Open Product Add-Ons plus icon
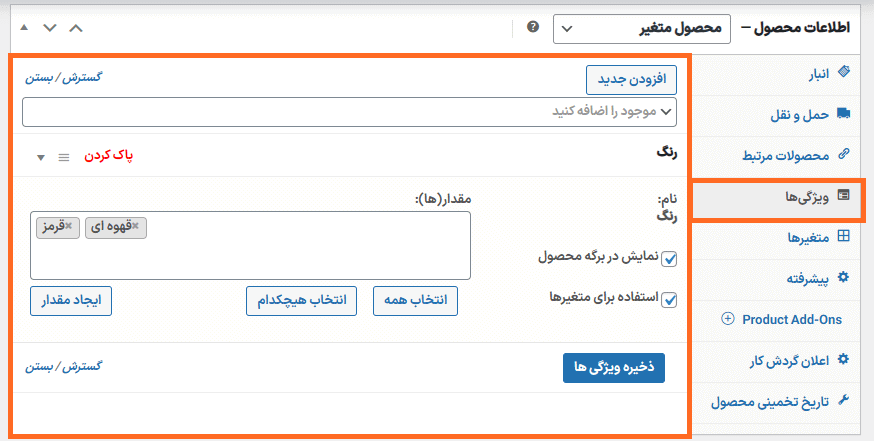The image size is (874, 441). [x=727, y=318]
